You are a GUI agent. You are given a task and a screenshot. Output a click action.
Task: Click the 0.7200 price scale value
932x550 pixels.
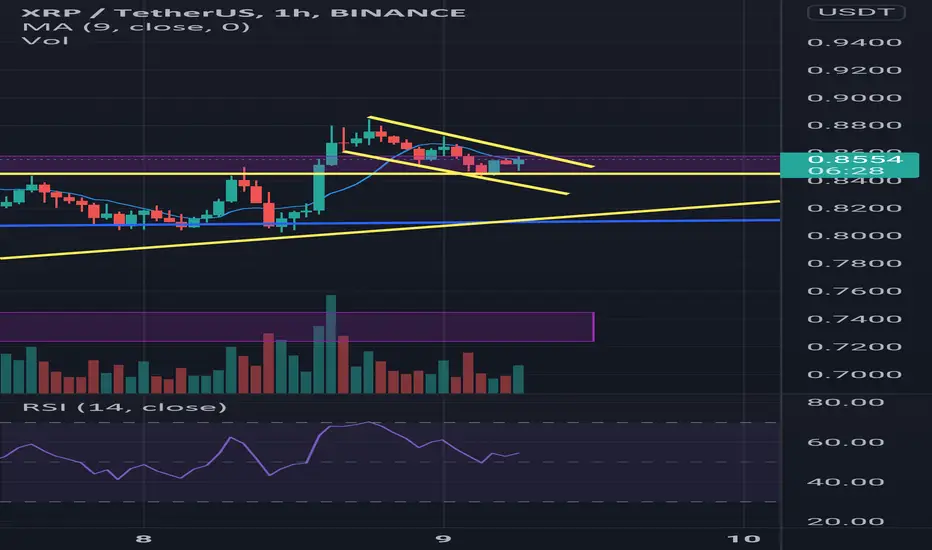pos(854,347)
